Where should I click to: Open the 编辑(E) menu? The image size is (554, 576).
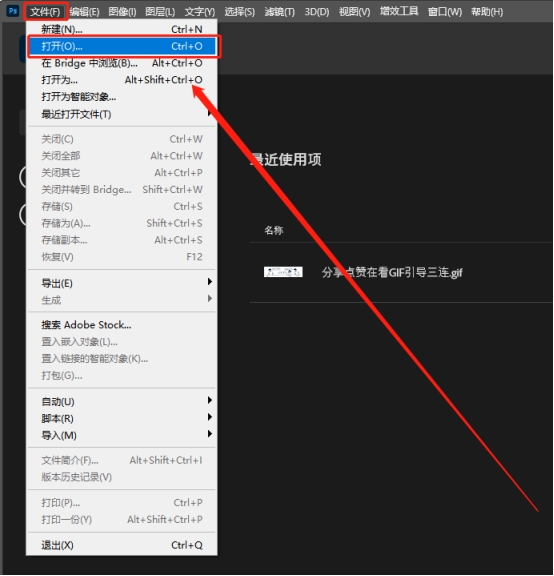point(84,12)
